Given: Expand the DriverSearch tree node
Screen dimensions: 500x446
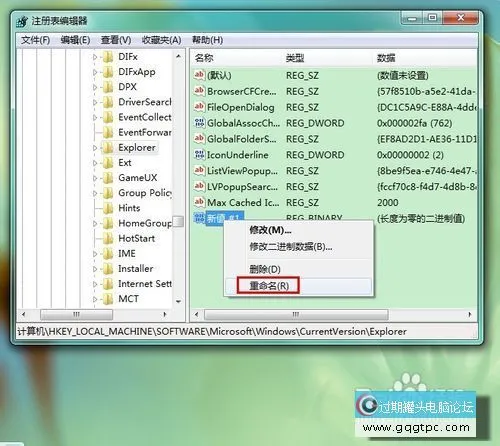Looking at the screenshot, I should (95, 102).
